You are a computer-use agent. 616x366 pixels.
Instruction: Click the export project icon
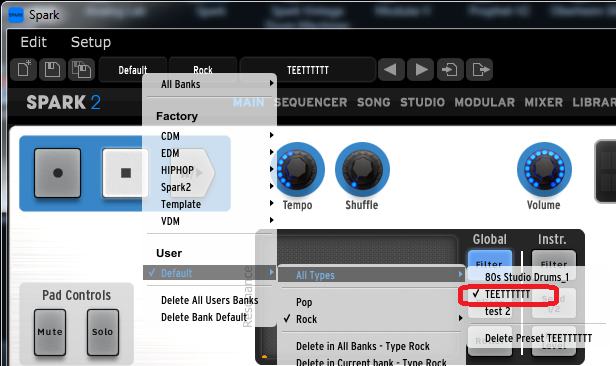(479, 70)
